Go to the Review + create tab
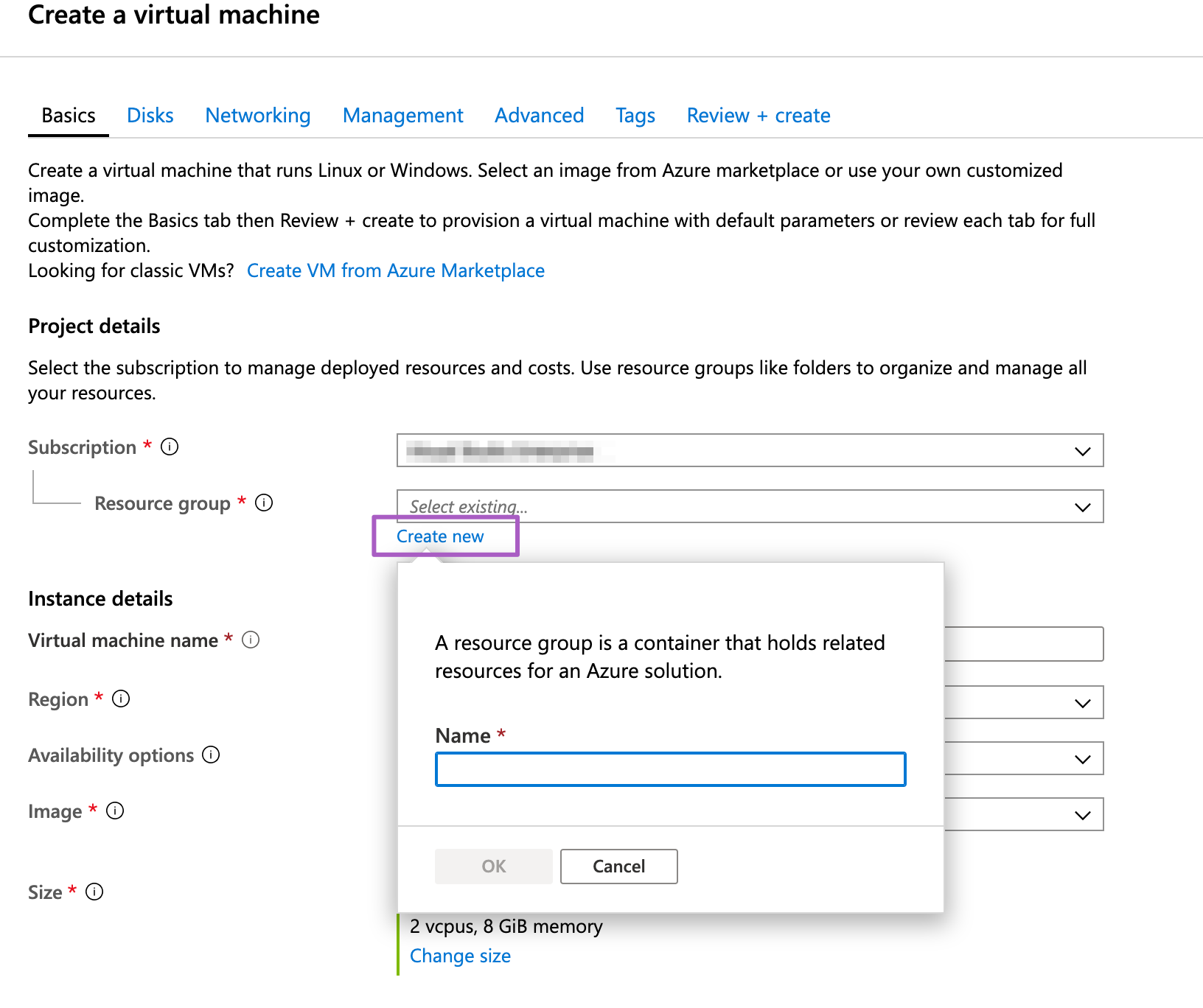The image size is (1203, 1008). [758, 116]
